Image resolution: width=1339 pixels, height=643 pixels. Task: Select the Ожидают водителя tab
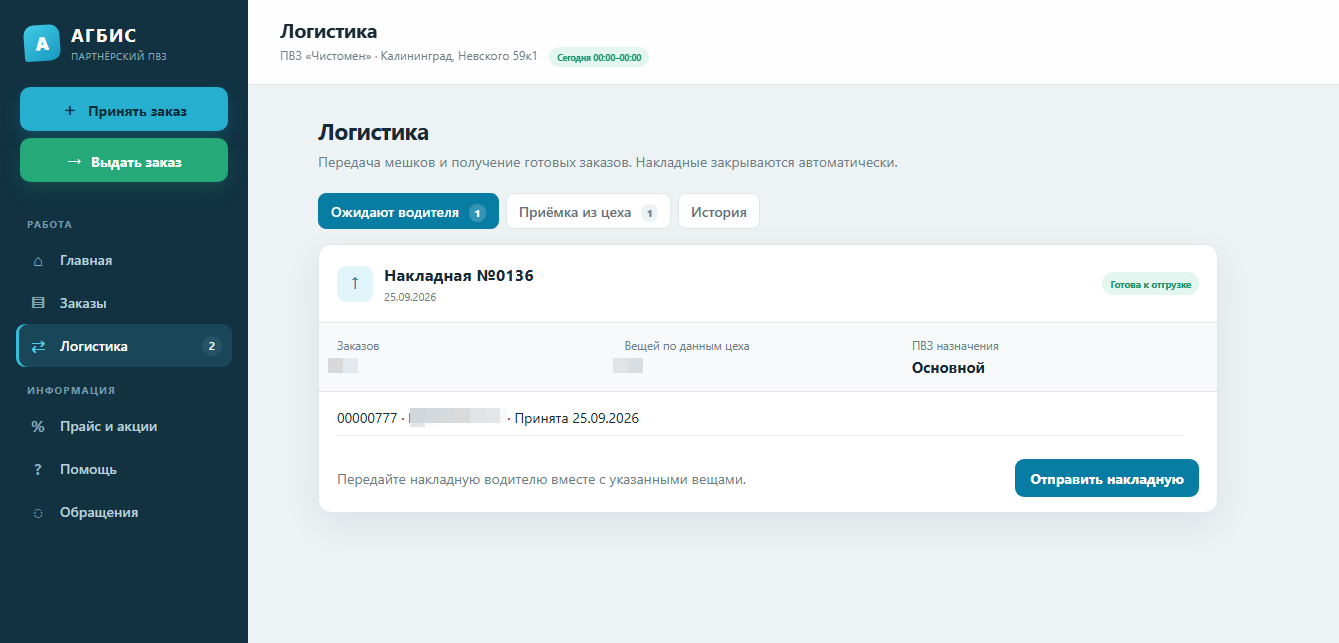(x=408, y=212)
